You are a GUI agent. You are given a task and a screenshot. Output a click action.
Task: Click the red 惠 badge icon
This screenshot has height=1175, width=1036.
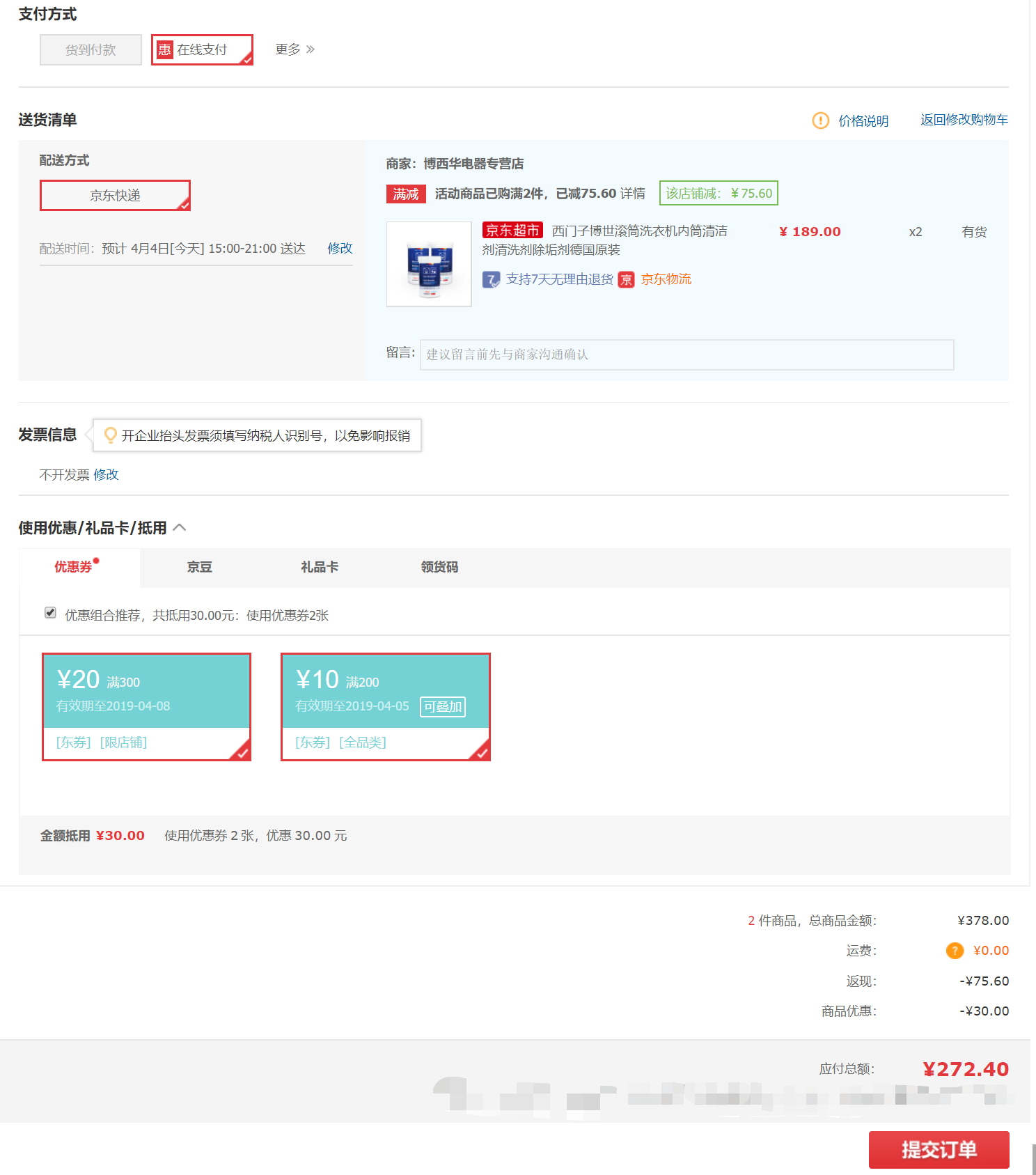[164, 49]
